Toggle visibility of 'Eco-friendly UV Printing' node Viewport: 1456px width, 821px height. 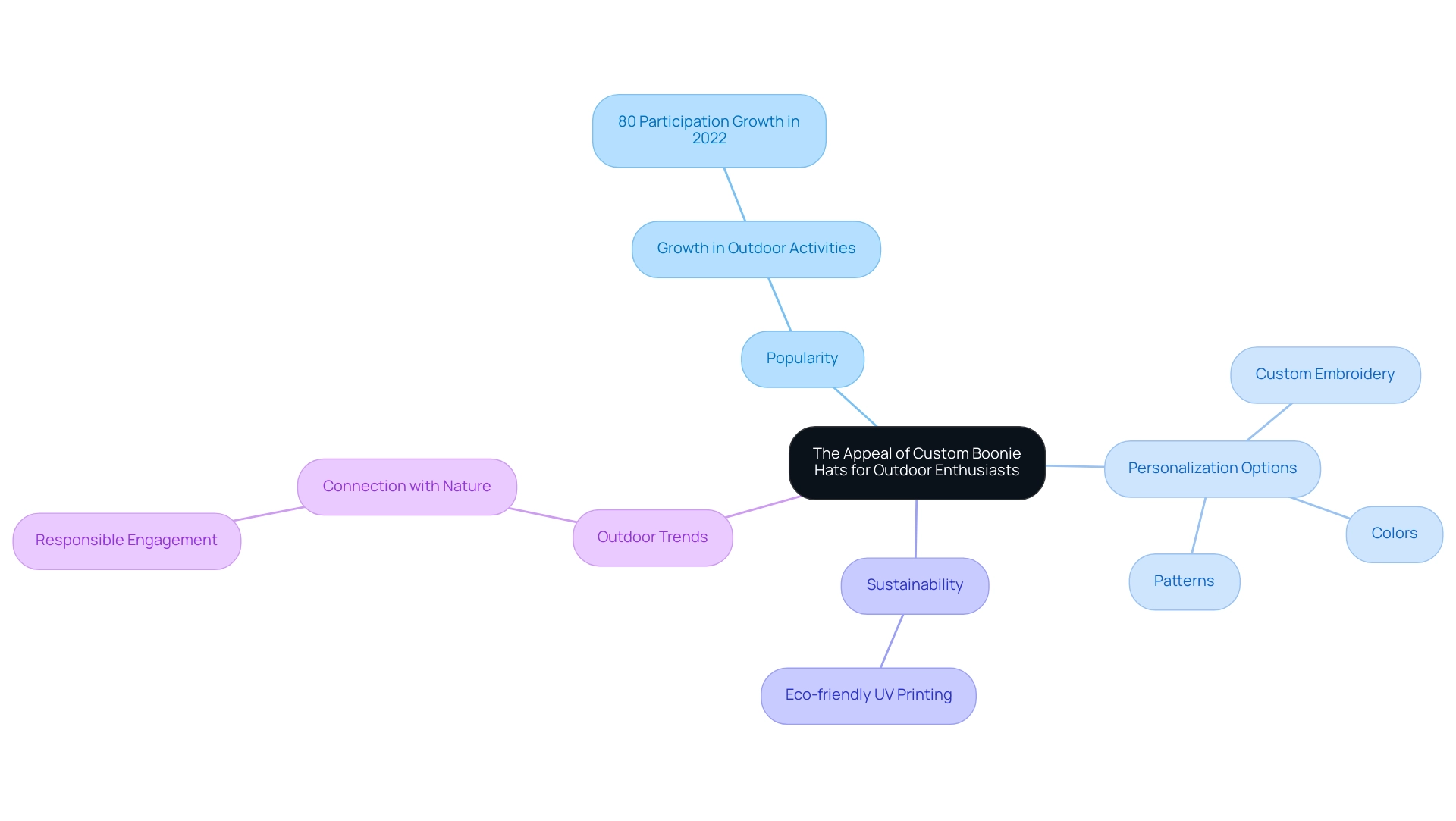(x=870, y=695)
